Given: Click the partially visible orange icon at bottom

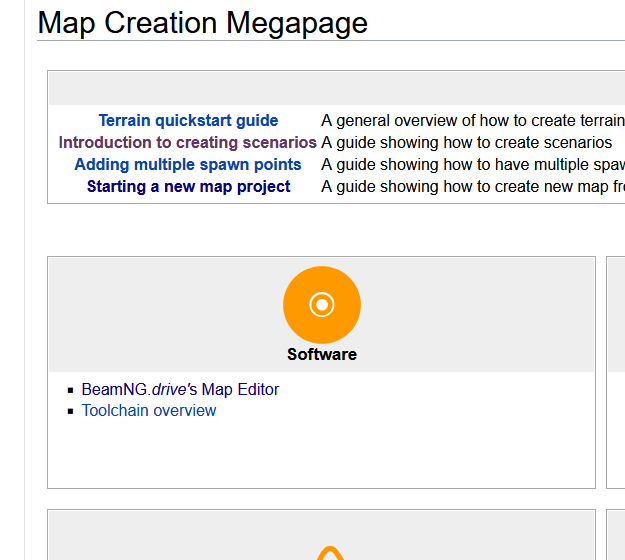Looking at the screenshot, I should [x=330, y=553].
